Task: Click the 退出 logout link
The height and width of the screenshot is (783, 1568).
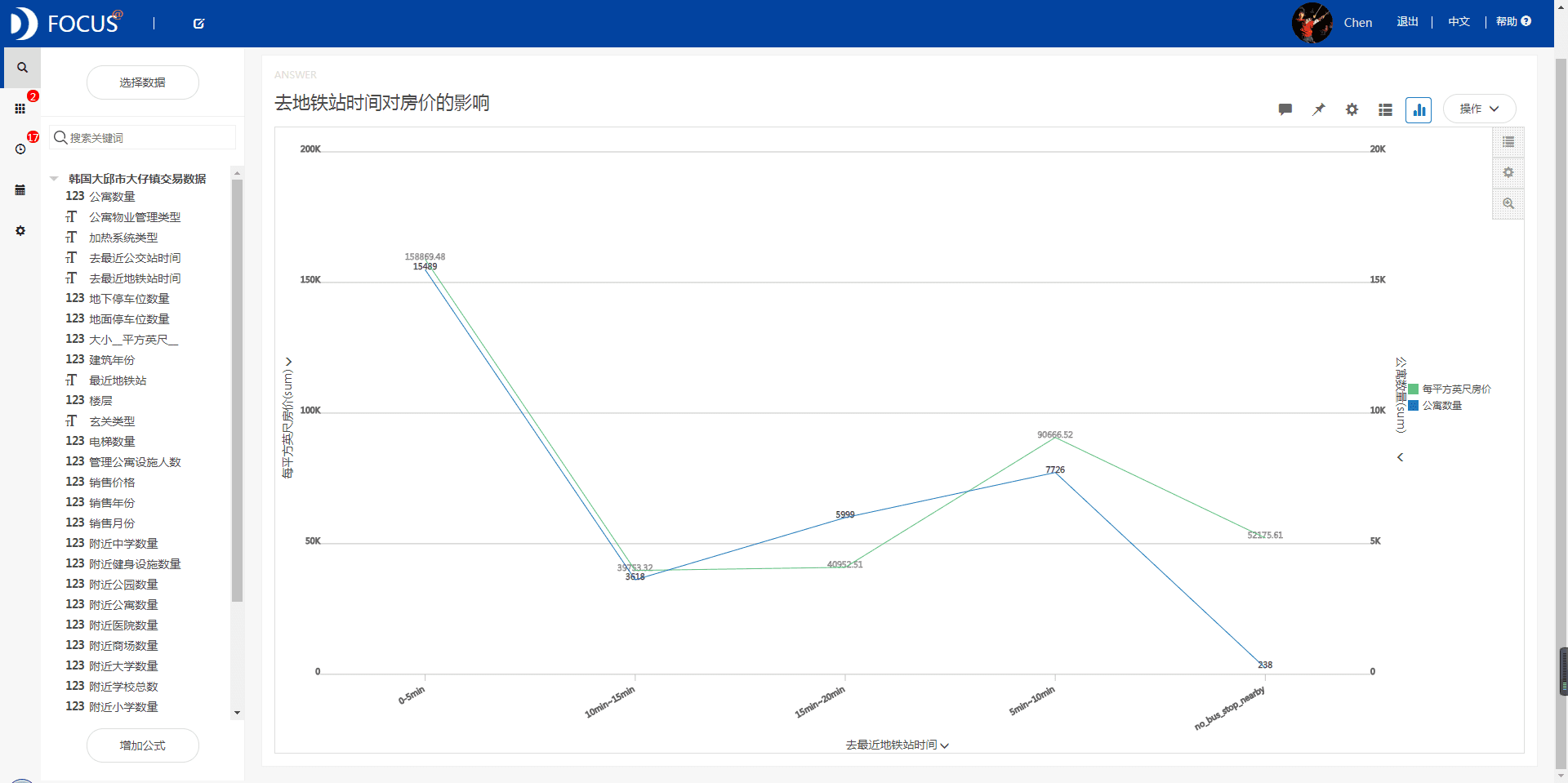Action: click(1407, 22)
